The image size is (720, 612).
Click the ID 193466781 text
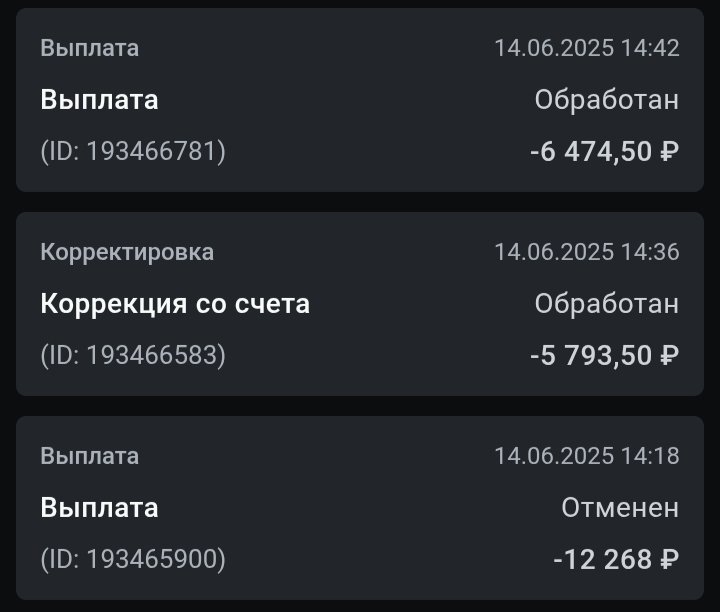[x=133, y=151]
